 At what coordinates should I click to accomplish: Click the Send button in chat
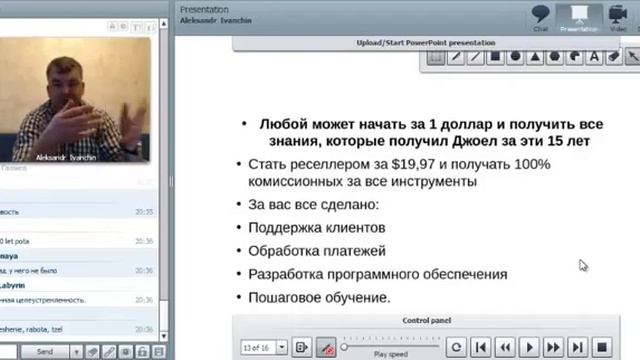click(45, 351)
